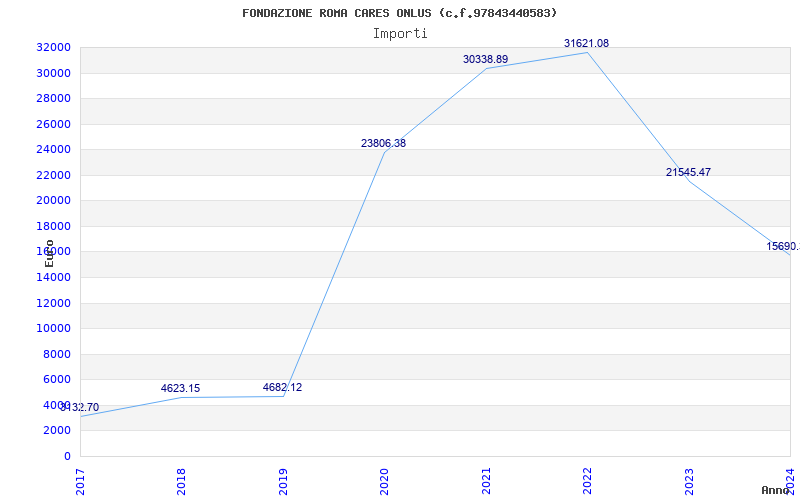
Task: Select data label 4623.15
Action: (x=180, y=389)
